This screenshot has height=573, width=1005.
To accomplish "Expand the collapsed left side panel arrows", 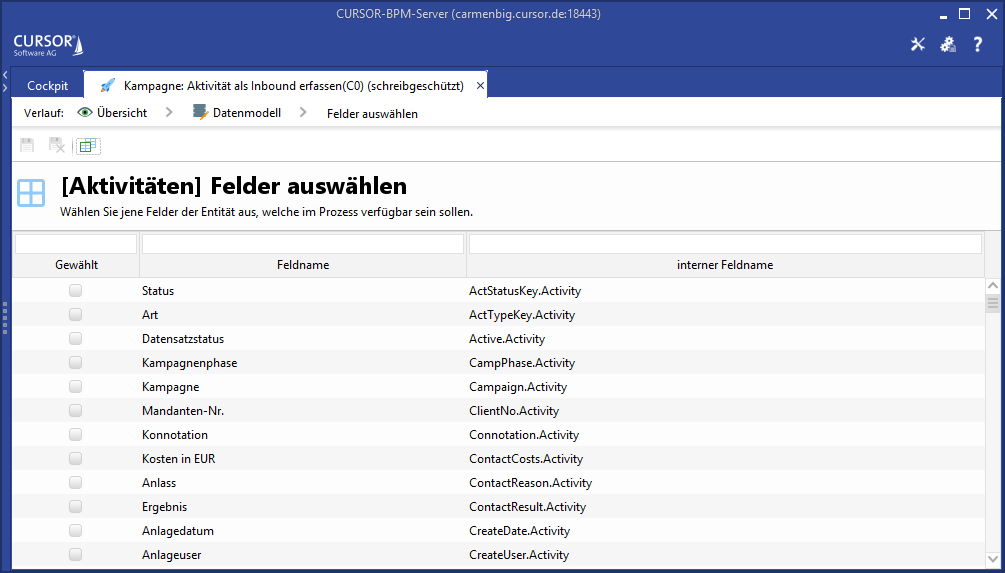I will tap(5, 81).
